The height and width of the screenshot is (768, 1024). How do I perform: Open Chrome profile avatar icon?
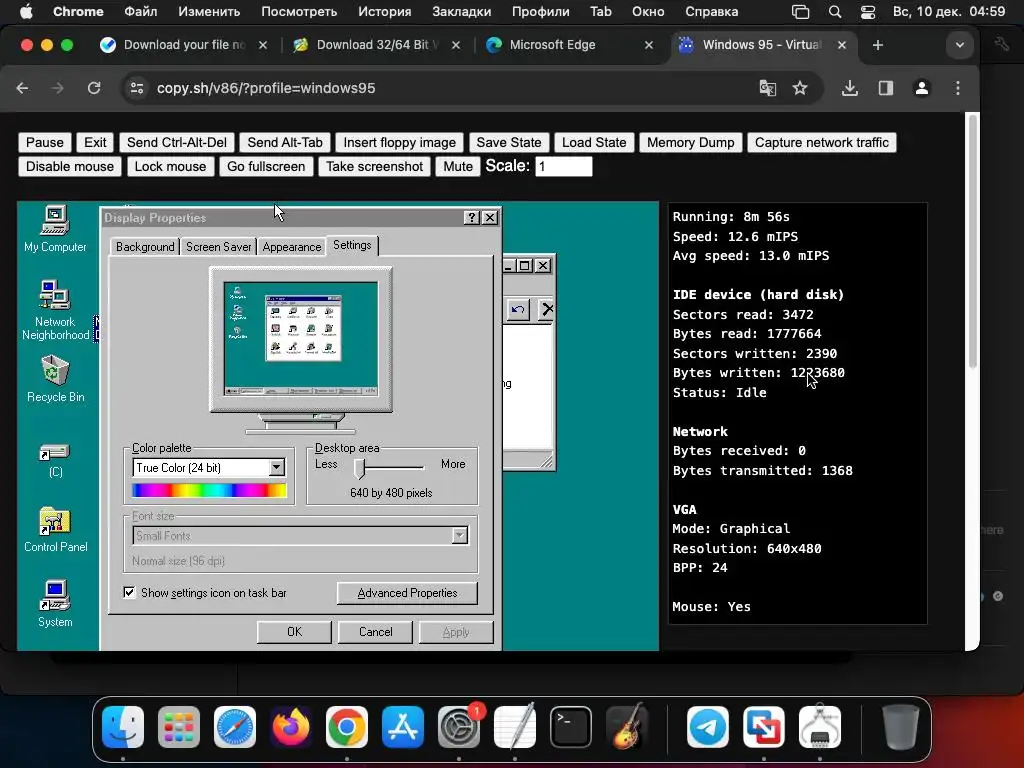(x=921, y=88)
